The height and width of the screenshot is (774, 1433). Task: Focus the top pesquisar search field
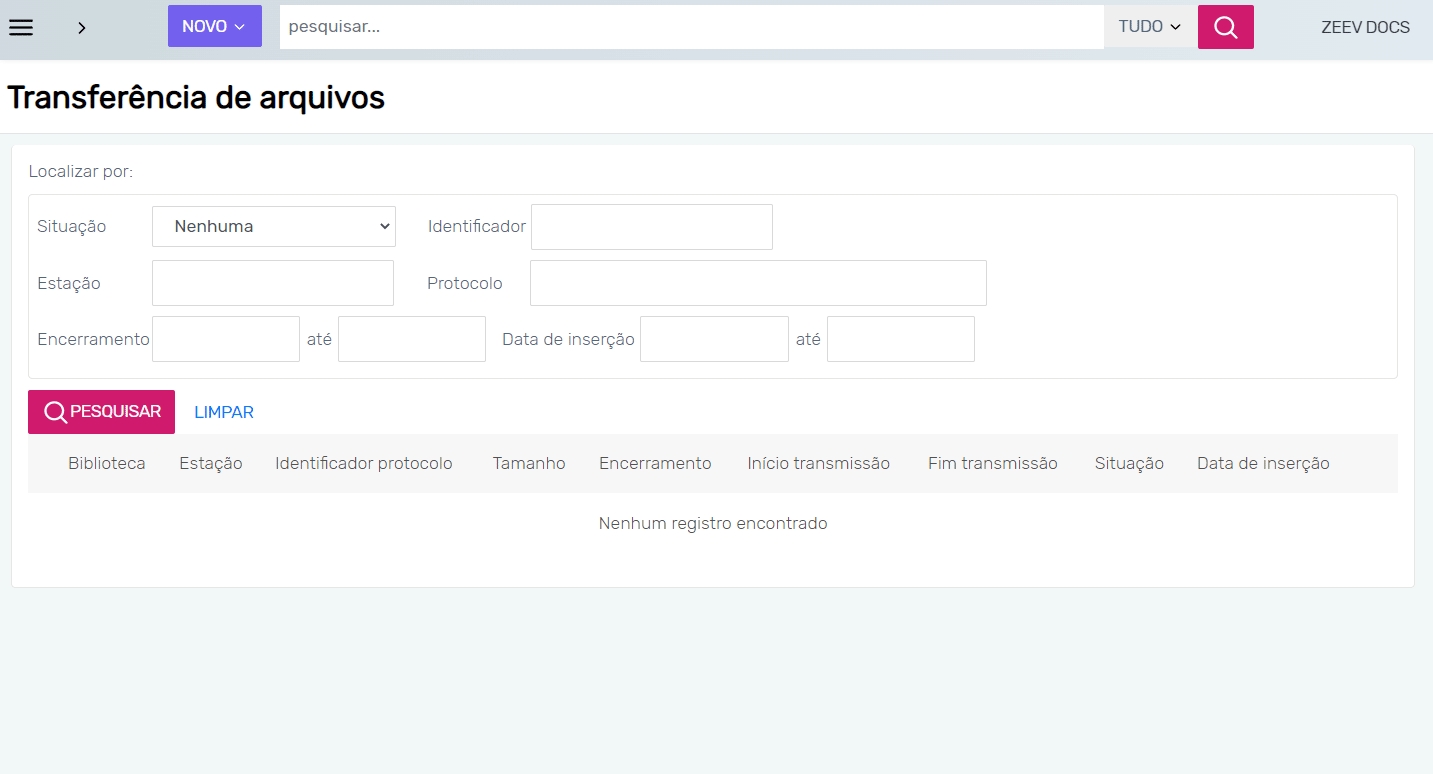coord(690,27)
